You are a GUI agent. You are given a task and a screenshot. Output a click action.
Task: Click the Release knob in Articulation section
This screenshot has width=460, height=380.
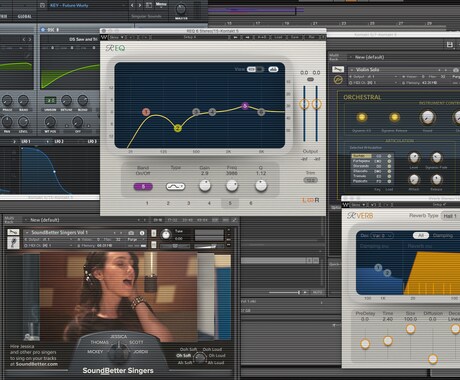436,180
